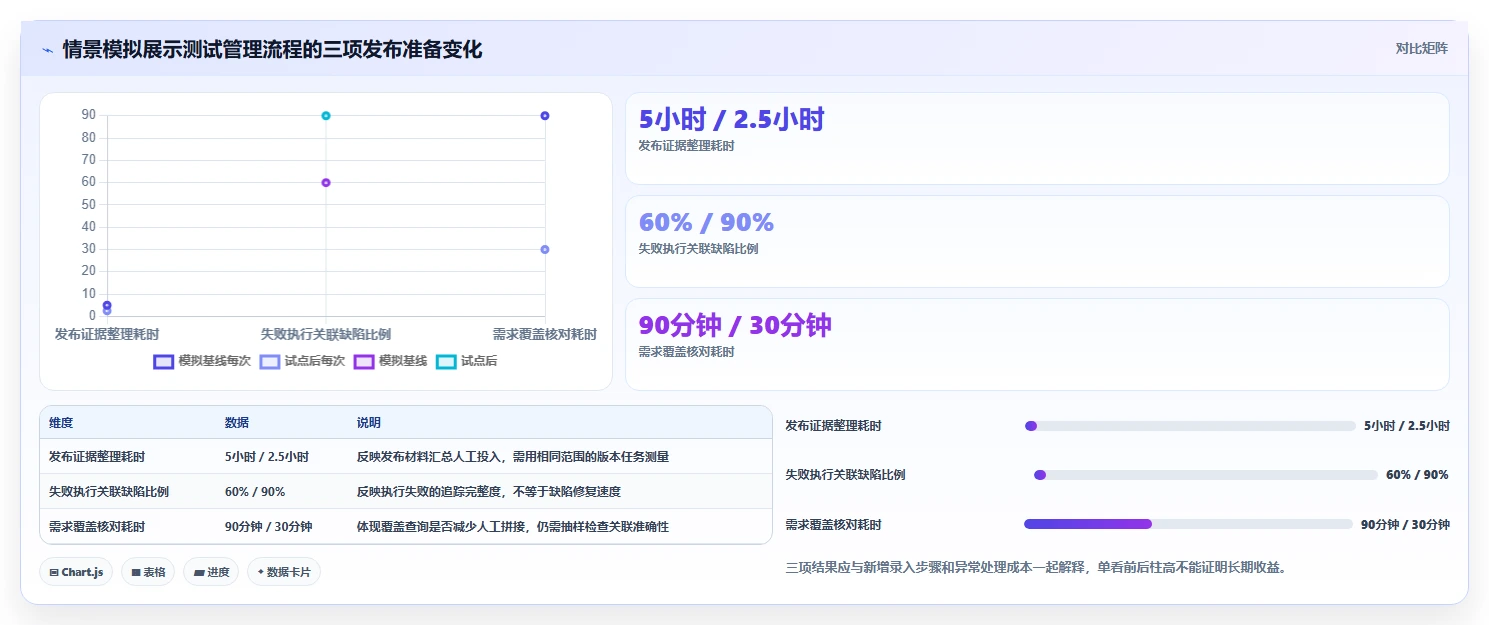Click the y-axis tick label 90
The width and height of the screenshot is (1489, 625).
coord(89,115)
